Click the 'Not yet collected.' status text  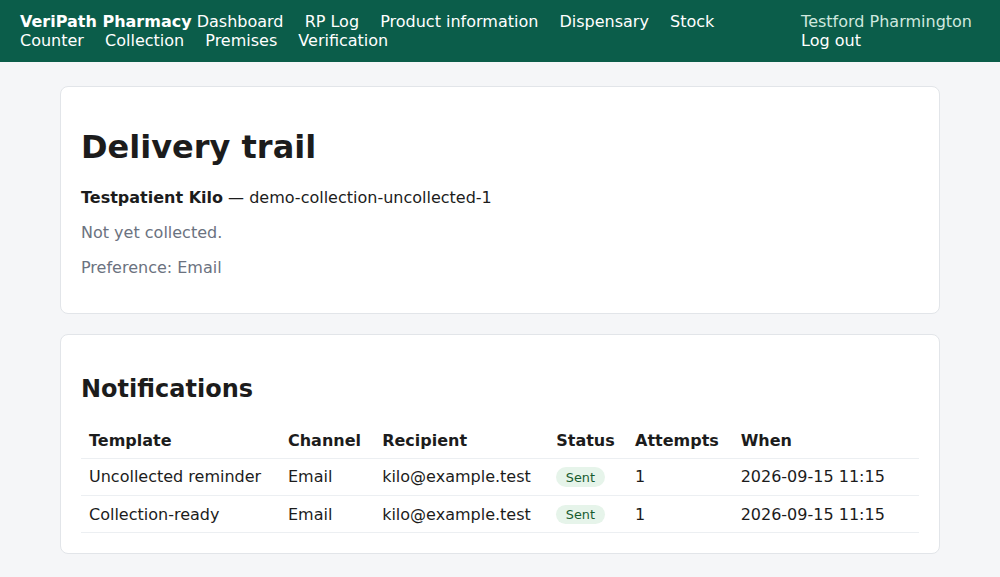click(x=152, y=233)
